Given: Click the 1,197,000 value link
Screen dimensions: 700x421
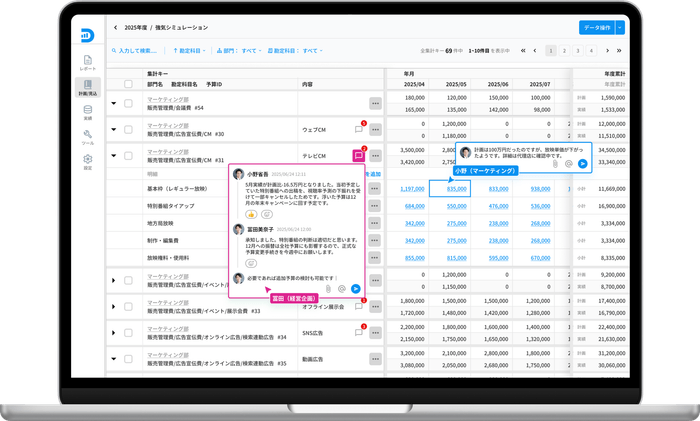Looking at the screenshot, I should [x=412, y=187].
